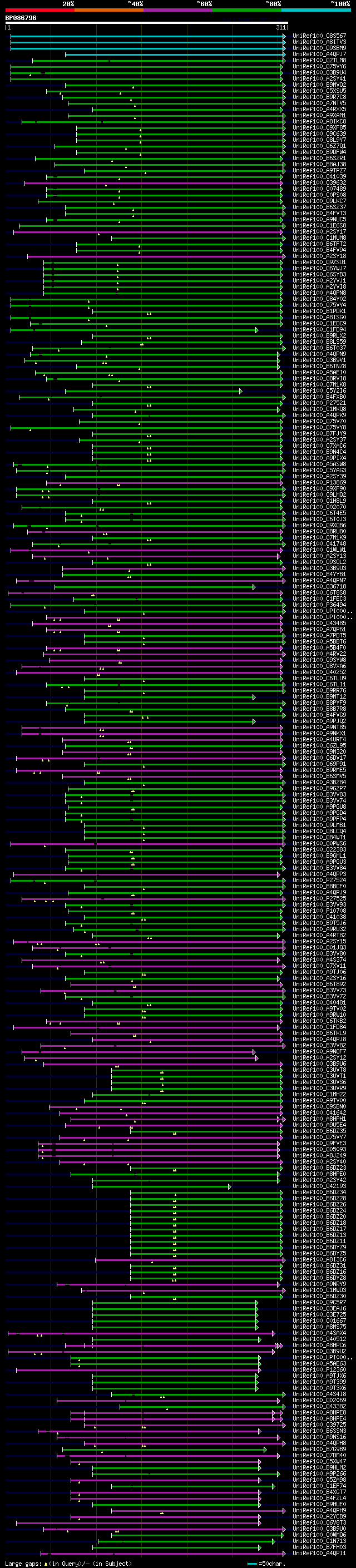Screen dimensions: 356x1568
Task: Click hit label UniRef100_A2SY41
Action: point(319,78)
